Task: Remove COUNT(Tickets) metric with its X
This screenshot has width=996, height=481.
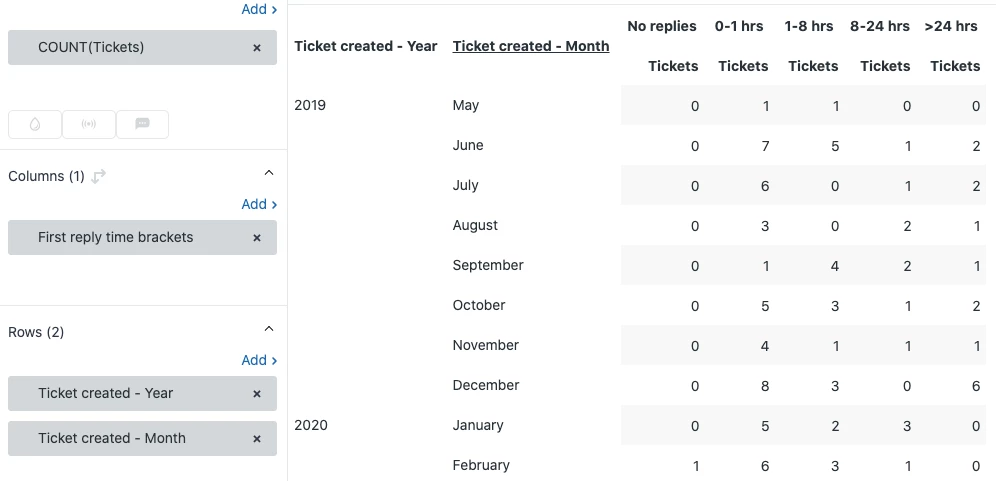Action: click(x=257, y=47)
